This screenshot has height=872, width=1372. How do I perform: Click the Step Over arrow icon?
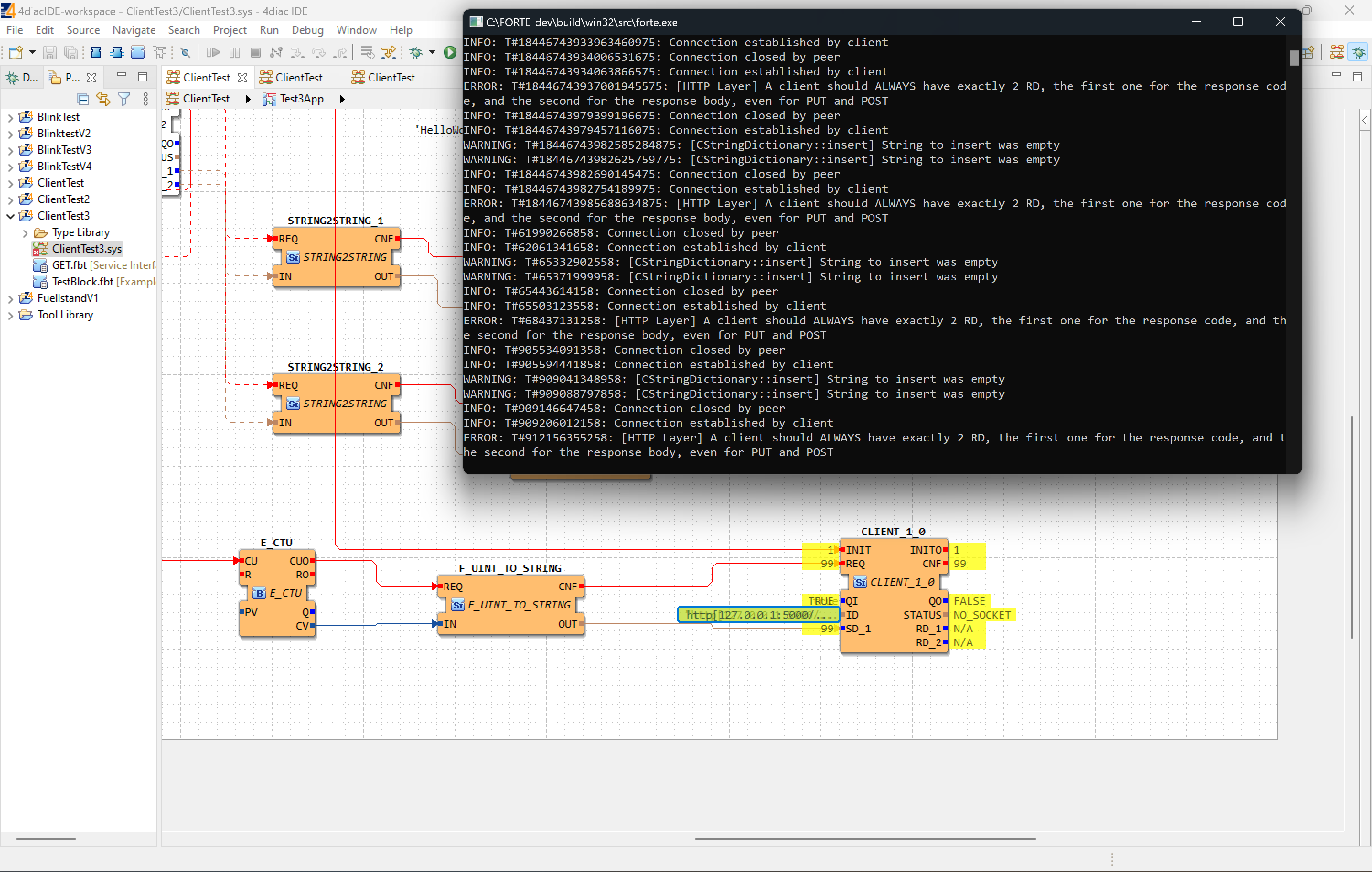coord(318,53)
